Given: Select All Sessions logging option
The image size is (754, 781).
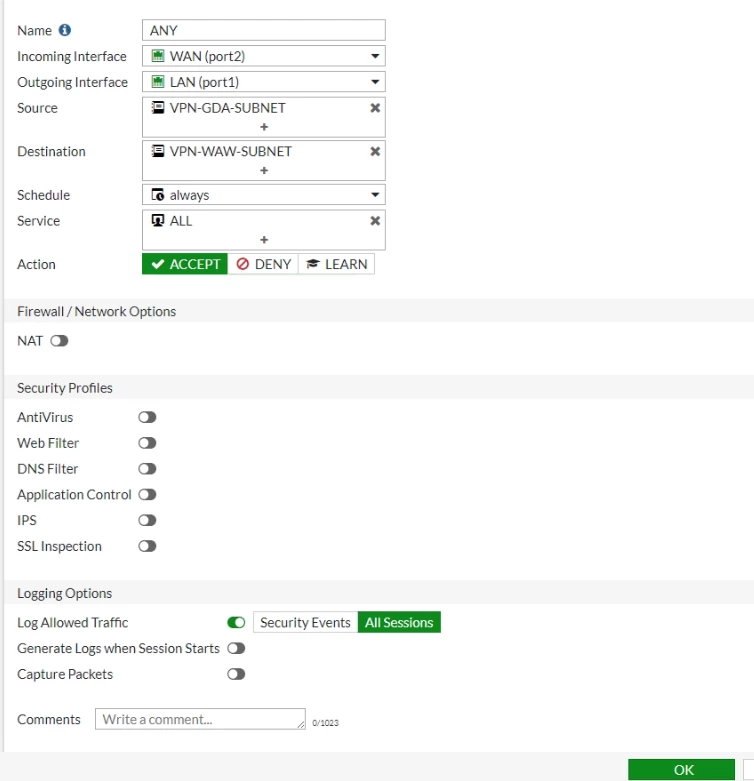Looking at the screenshot, I should coord(399,622).
